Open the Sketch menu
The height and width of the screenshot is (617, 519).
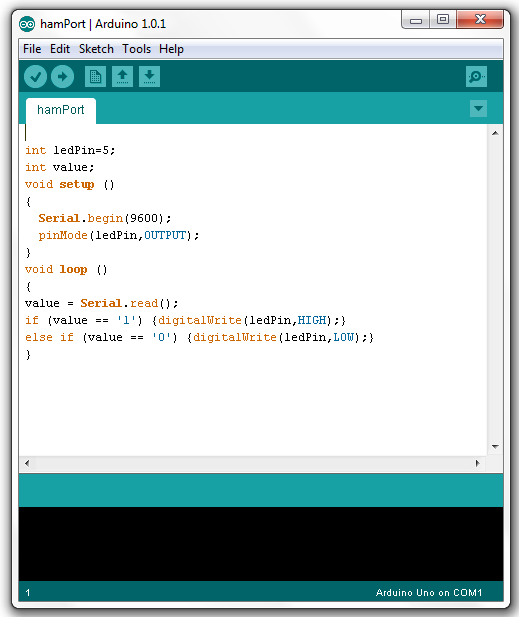pyautogui.click(x=96, y=49)
